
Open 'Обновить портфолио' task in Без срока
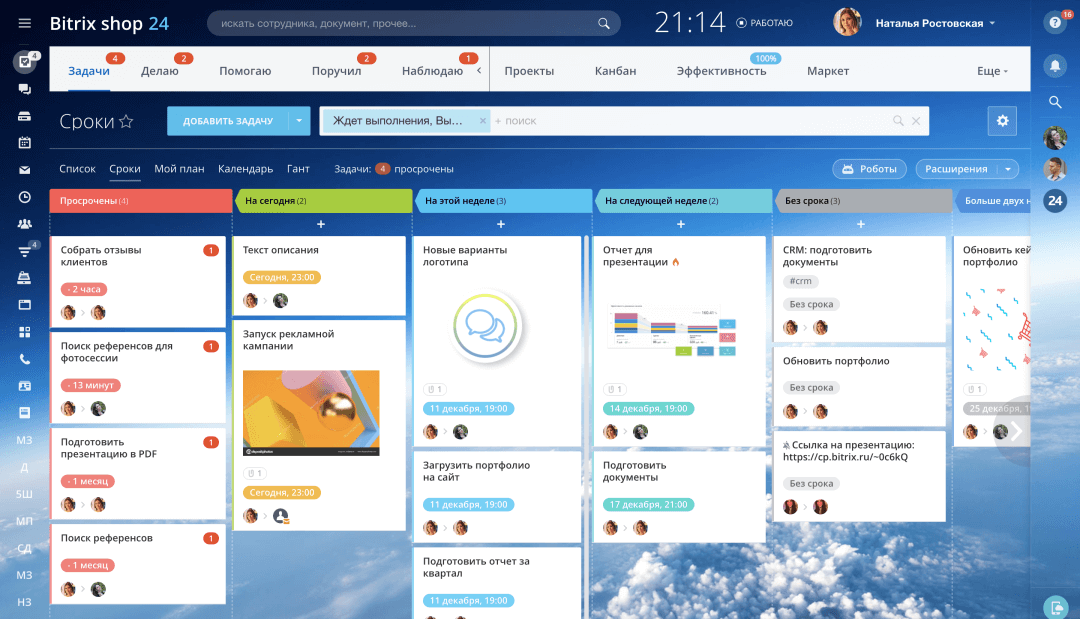pos(836,361)
